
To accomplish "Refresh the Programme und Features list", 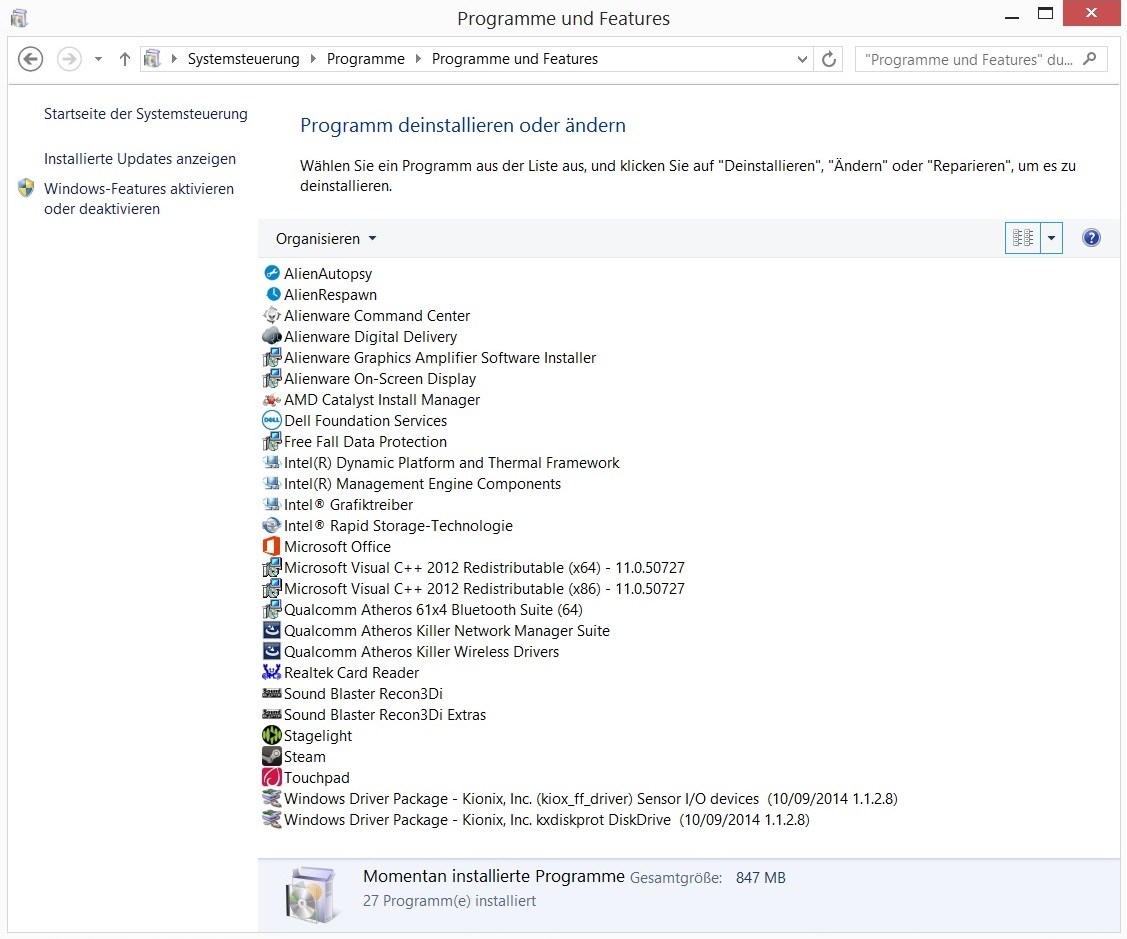I will click(829, 59).
